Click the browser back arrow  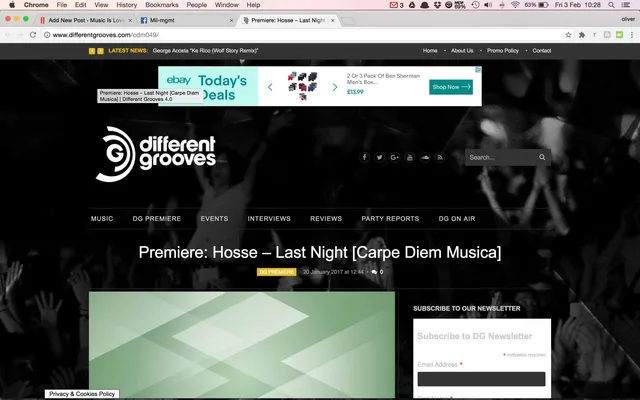(8, 35)
